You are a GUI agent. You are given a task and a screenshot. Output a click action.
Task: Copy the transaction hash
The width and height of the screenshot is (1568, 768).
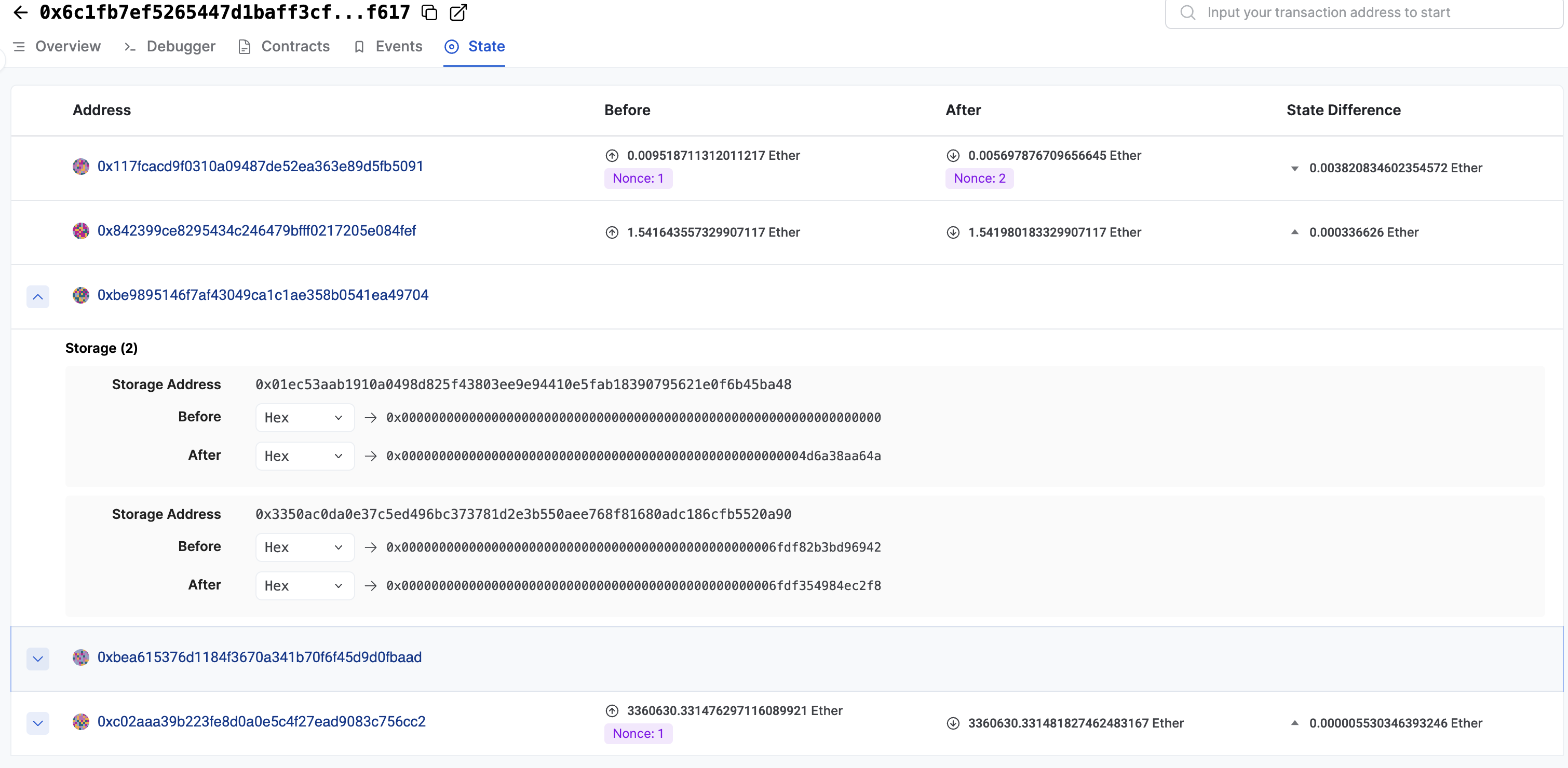coord(430,12)
